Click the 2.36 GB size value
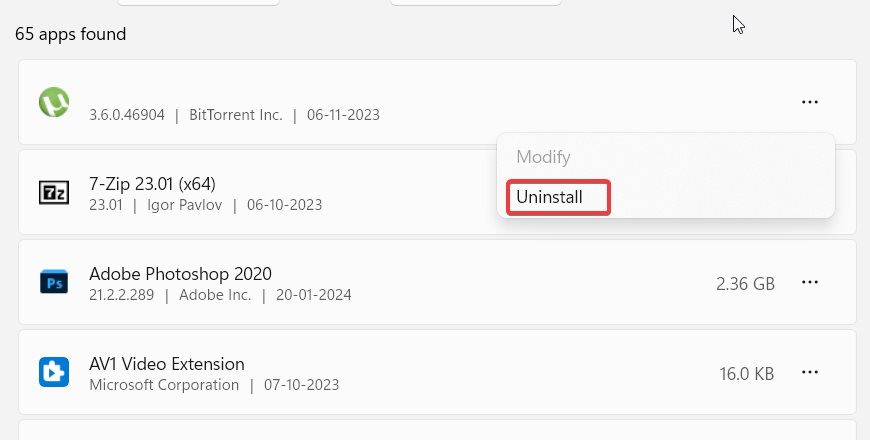The height and width of the screenshot is (440, 870). point(745,284)
